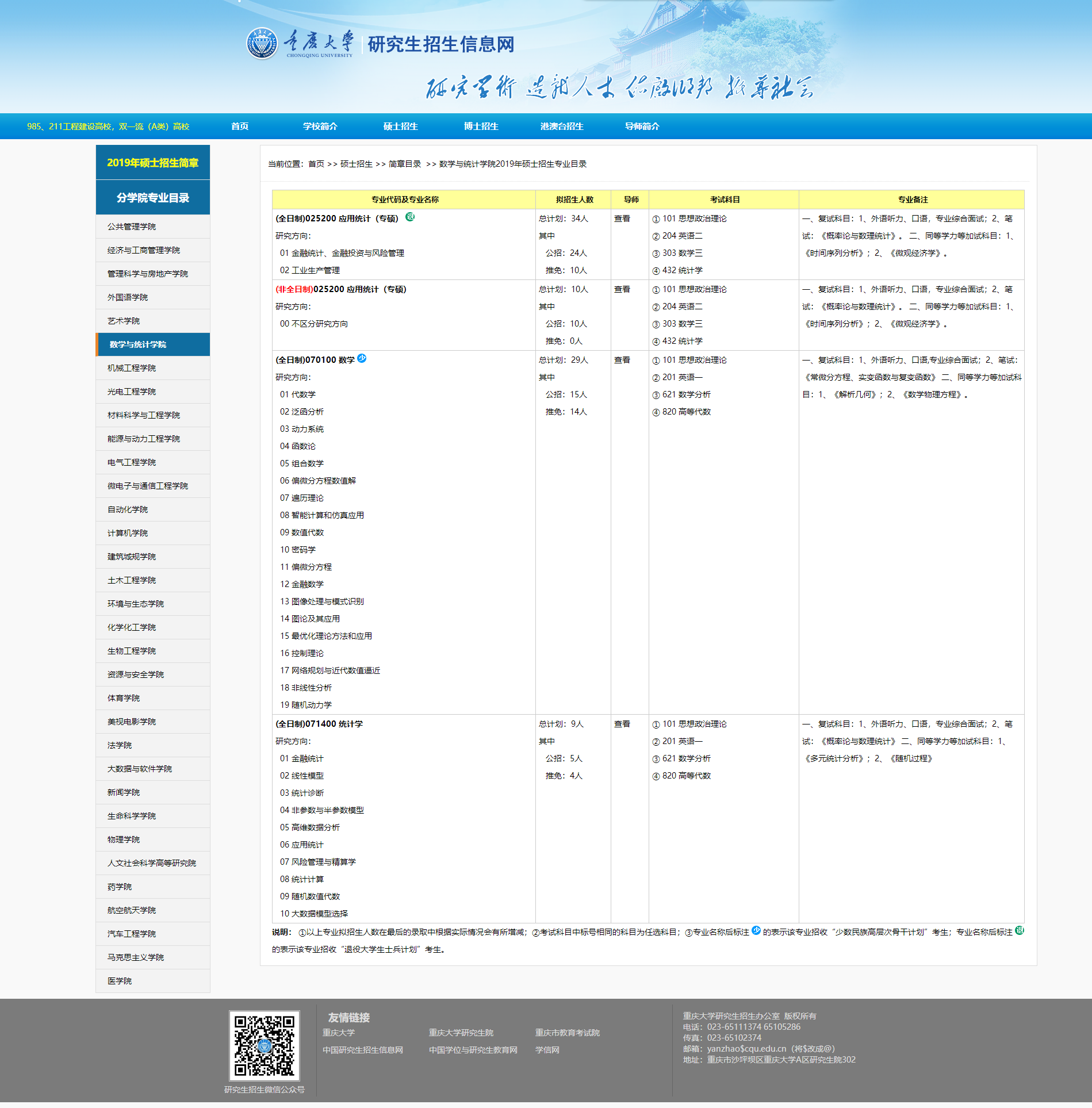Viewport: 1092px width, 1108px height.
Task: Select 医学院 in sidebar
Action: [153, 981]
